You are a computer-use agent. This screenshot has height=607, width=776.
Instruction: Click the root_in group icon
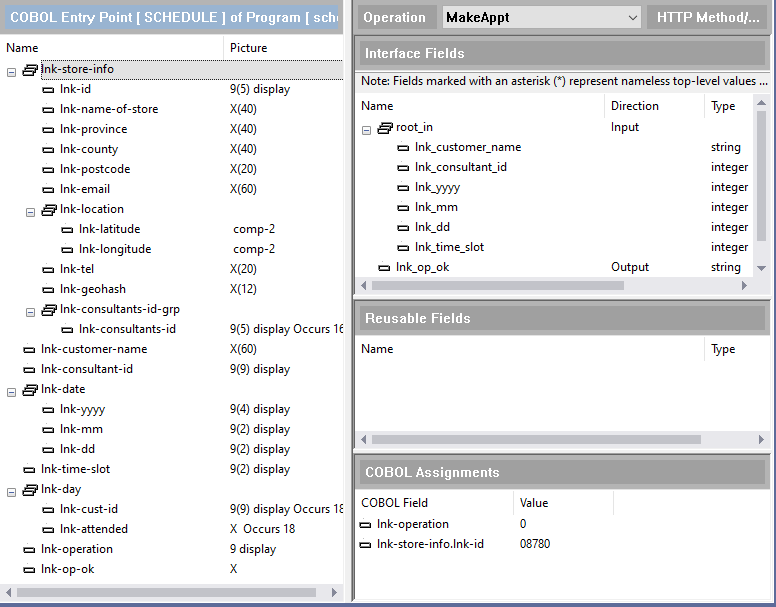click(x=385, y=127)
